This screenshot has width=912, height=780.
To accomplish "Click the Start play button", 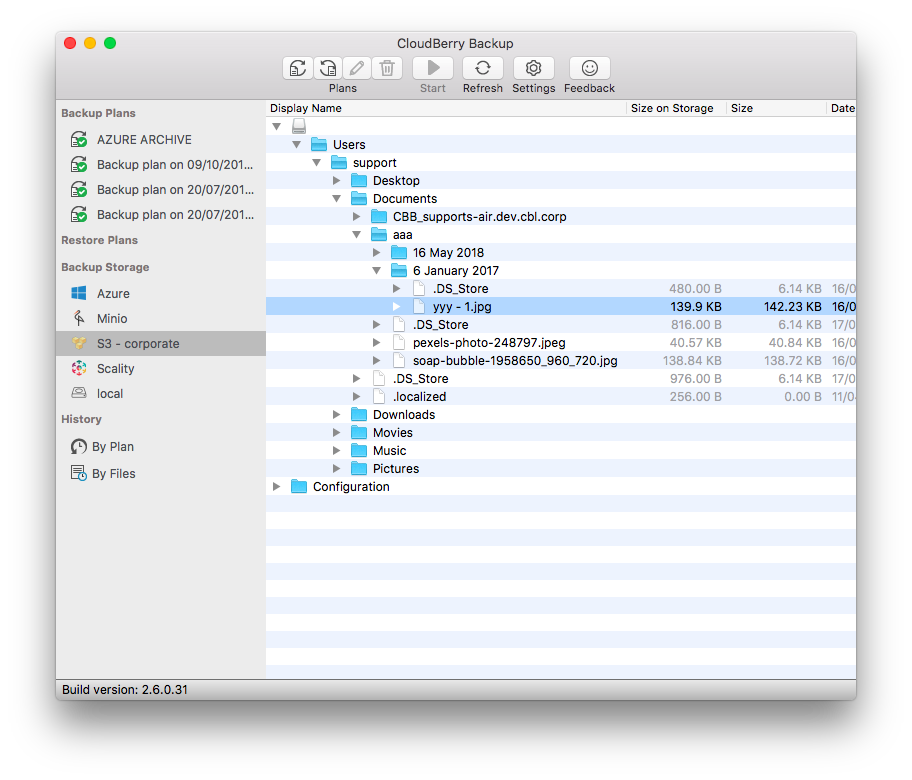I will [x=433, y=68].
